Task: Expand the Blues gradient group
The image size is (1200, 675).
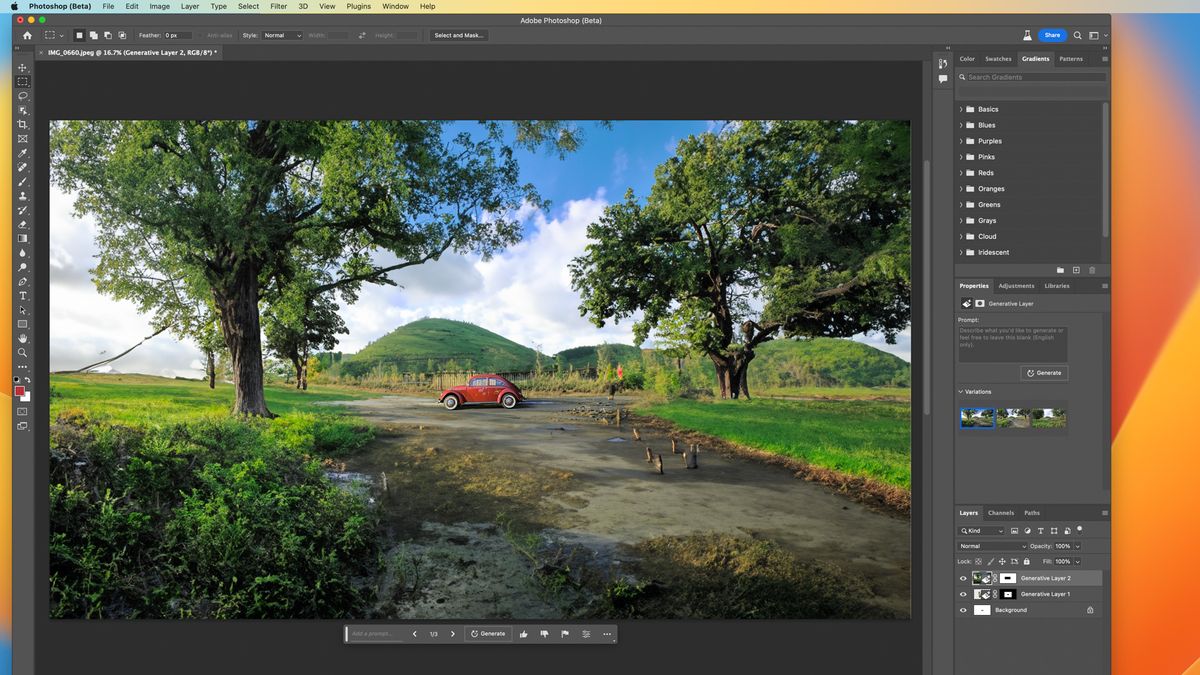Action: click(961, 124)
